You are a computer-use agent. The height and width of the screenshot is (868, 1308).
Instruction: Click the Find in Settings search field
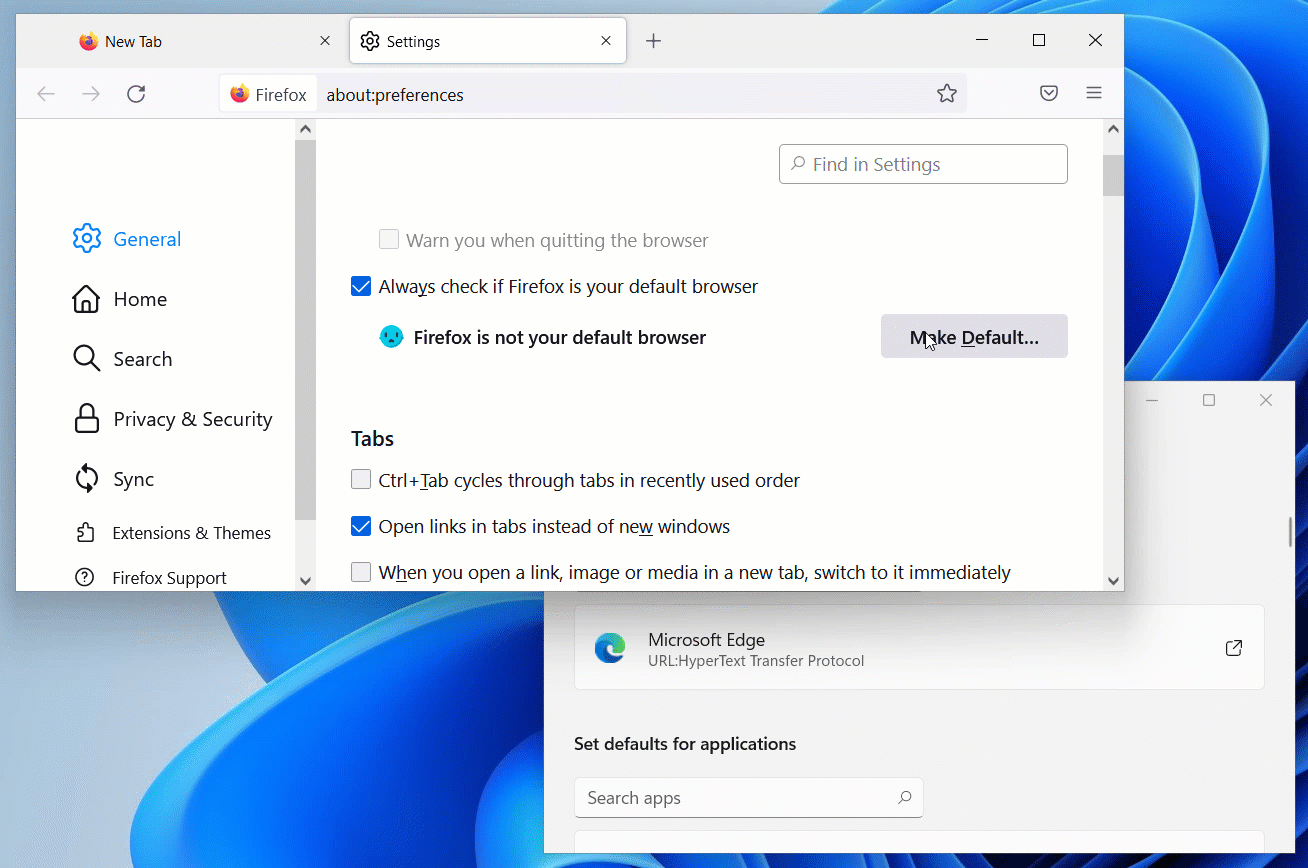click(922, 164)
